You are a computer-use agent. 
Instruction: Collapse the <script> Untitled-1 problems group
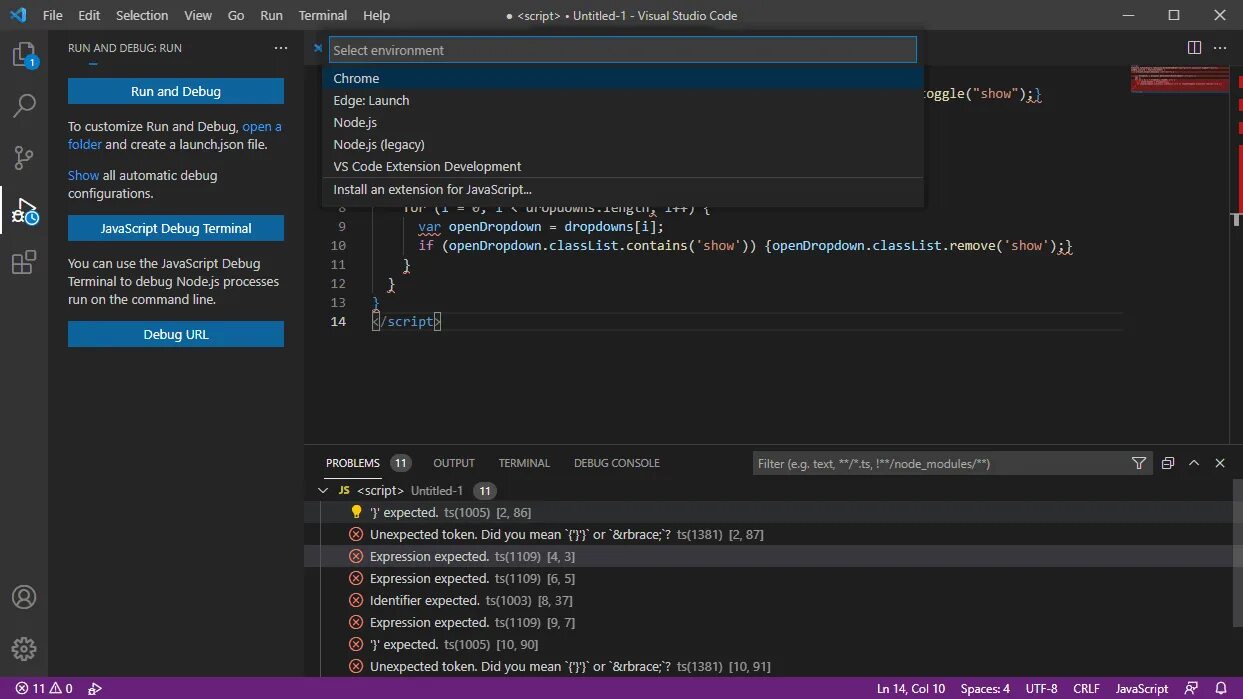(x=322, y=490)
